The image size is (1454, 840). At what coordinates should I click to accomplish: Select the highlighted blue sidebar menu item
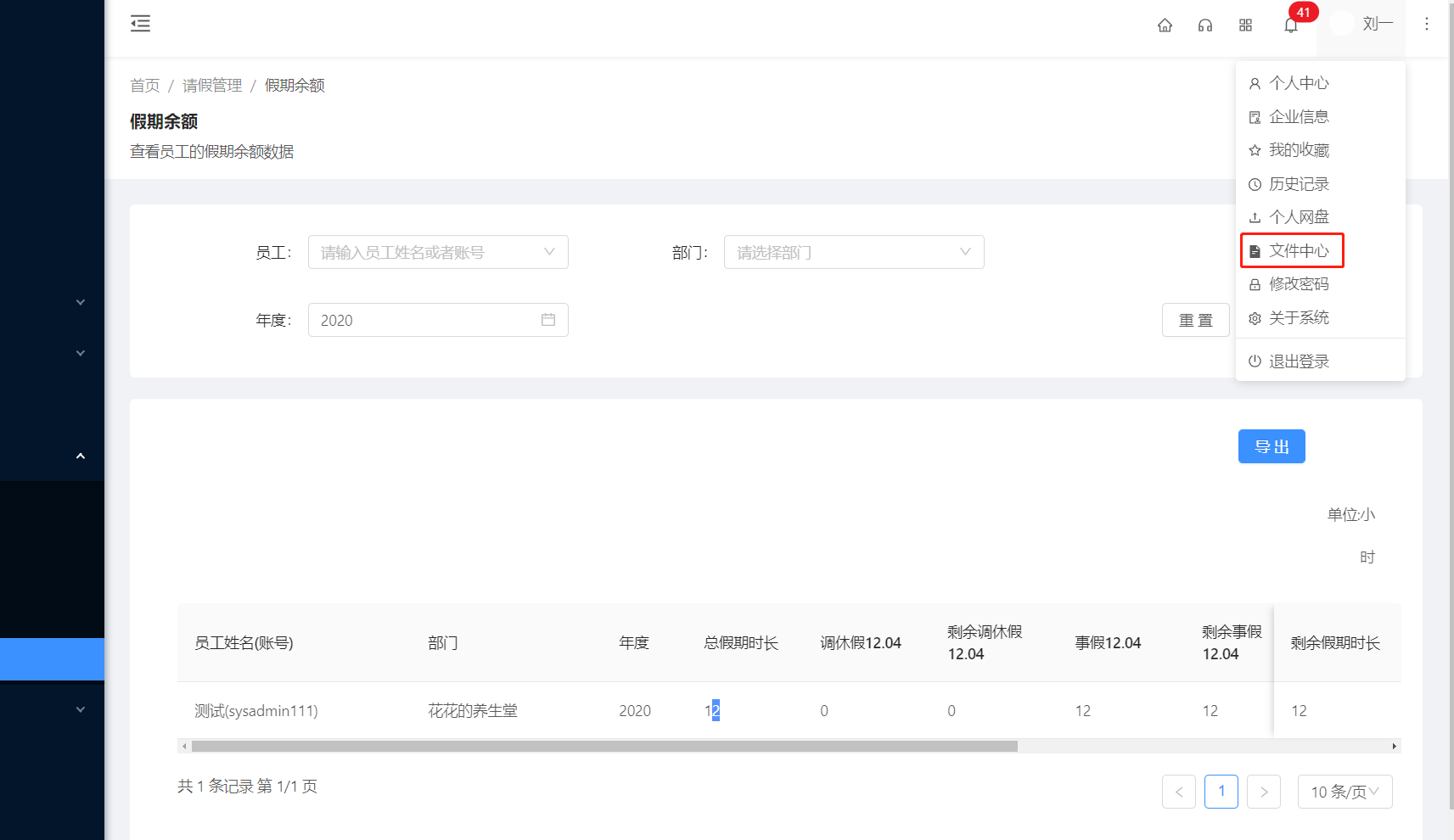(x=52, y=659)
